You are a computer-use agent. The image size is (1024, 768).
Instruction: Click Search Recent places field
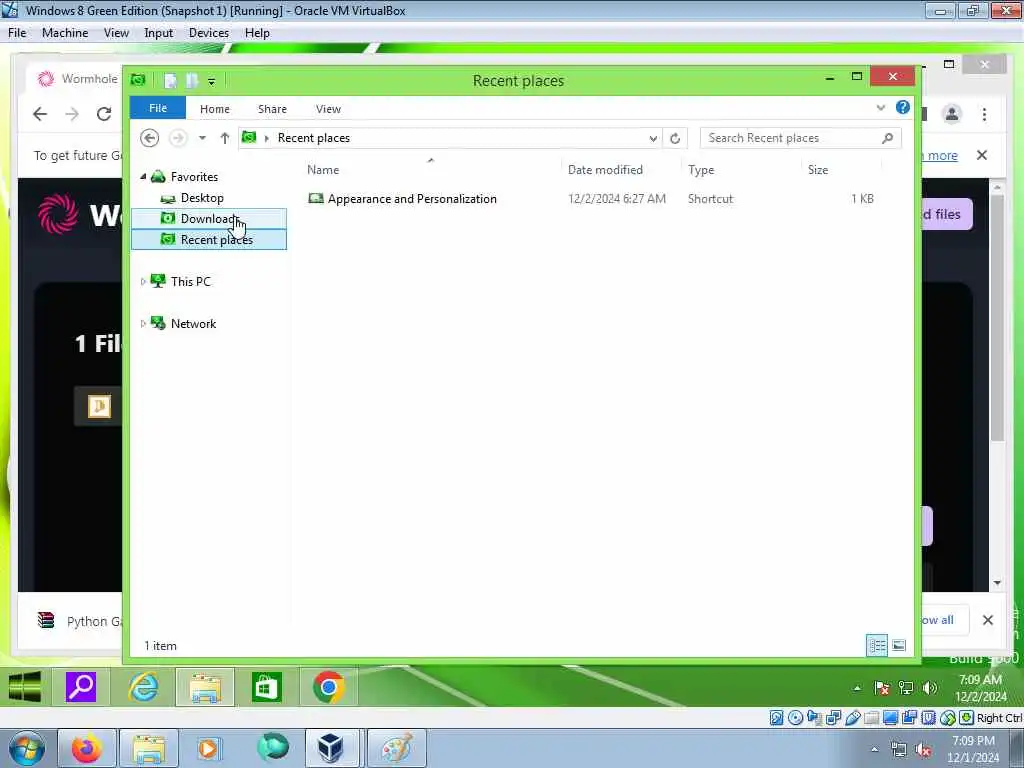click(801, 138)
